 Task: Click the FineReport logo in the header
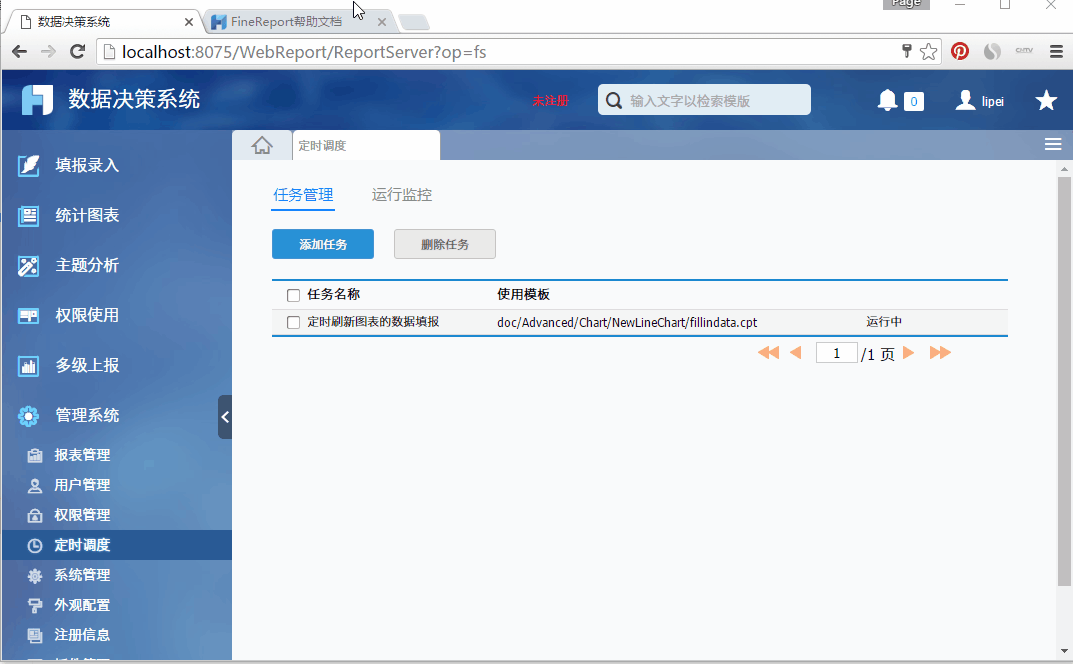click(x=37, y=100)
